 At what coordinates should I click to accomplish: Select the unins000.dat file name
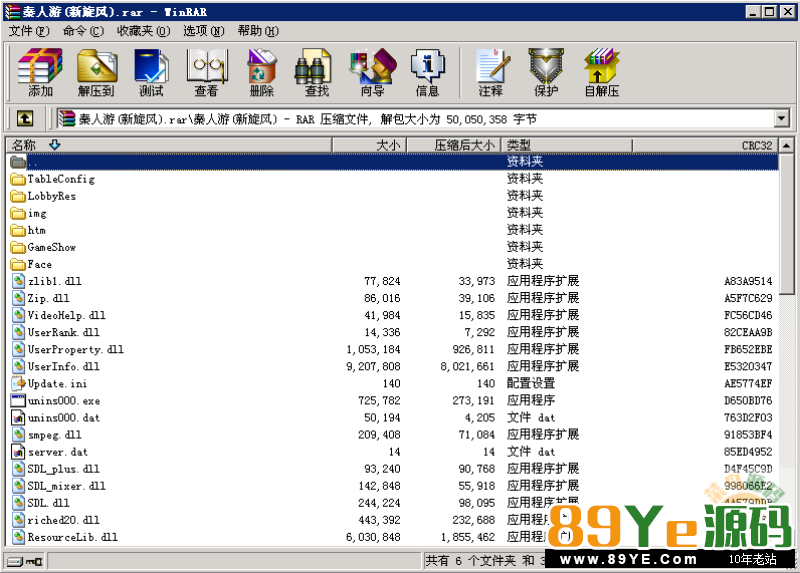click(x=64, y=418)
